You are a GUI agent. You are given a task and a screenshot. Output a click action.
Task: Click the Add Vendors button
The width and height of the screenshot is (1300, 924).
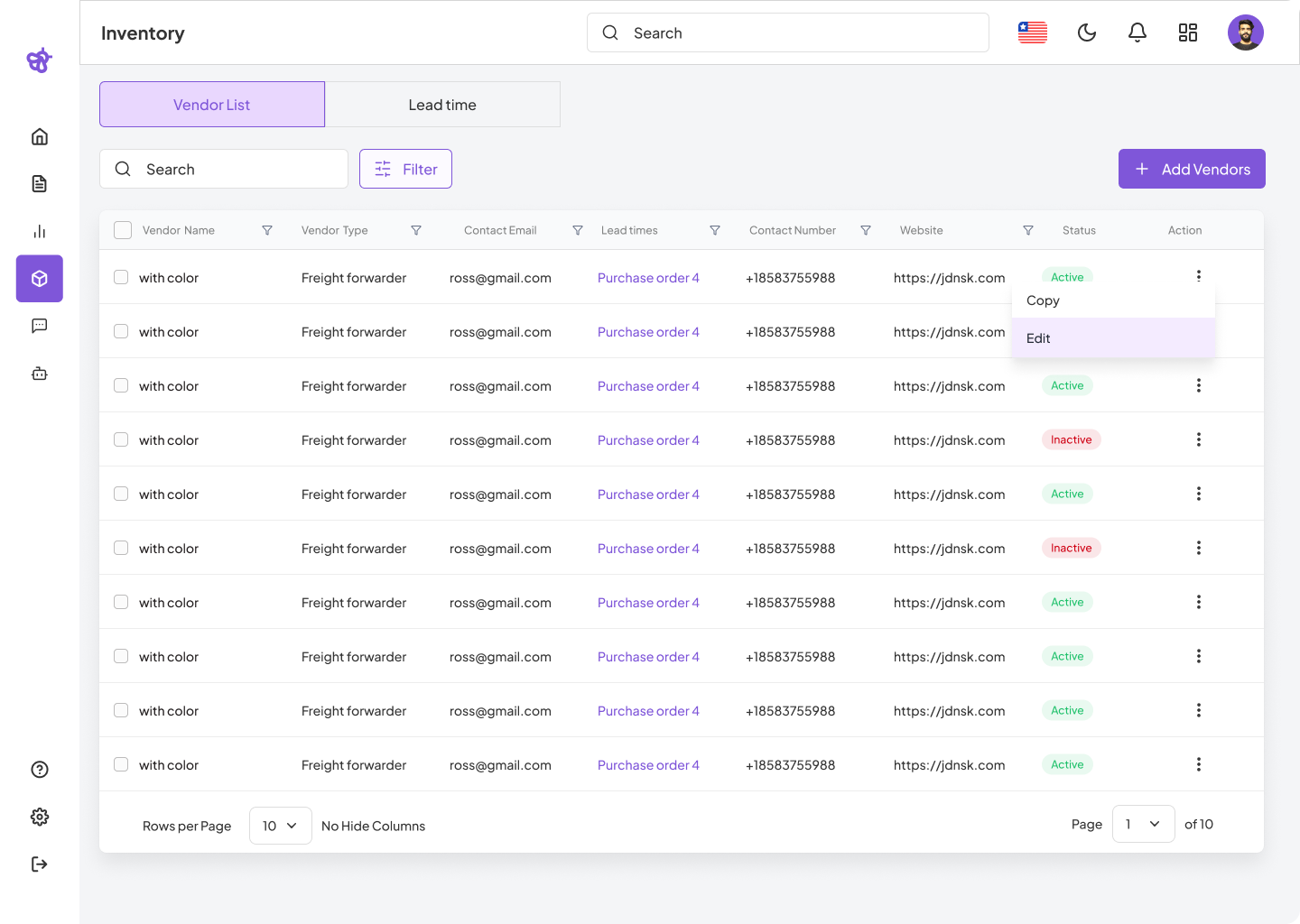pyautogui.click(x=1192, y=169)
